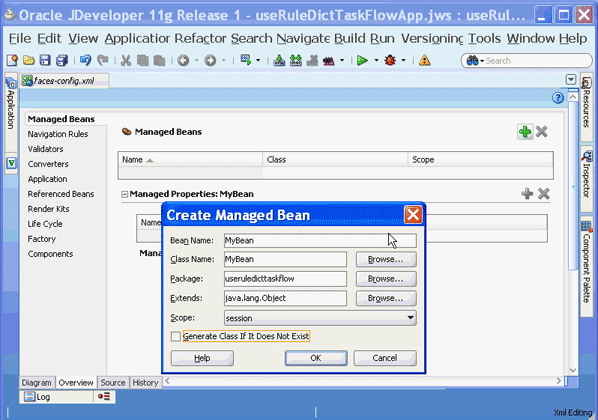
Task: Click the Save toolbar icon
Action: tap(45, 60)
